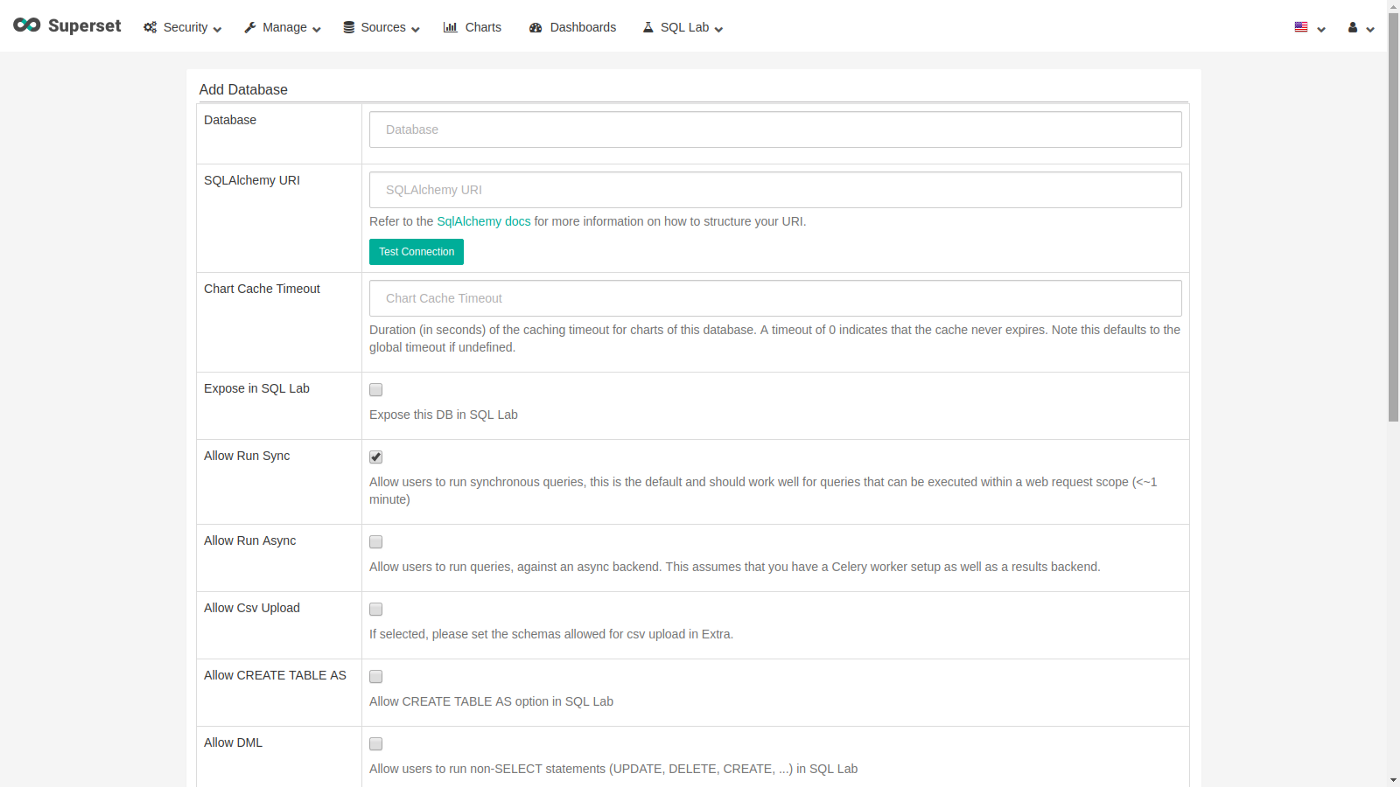Open the SqlAlchemy docs link

point(483,222)
